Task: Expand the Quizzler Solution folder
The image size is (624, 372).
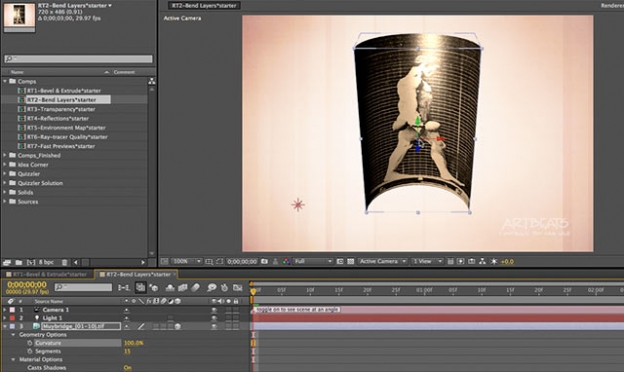Action: coord(5,183)
